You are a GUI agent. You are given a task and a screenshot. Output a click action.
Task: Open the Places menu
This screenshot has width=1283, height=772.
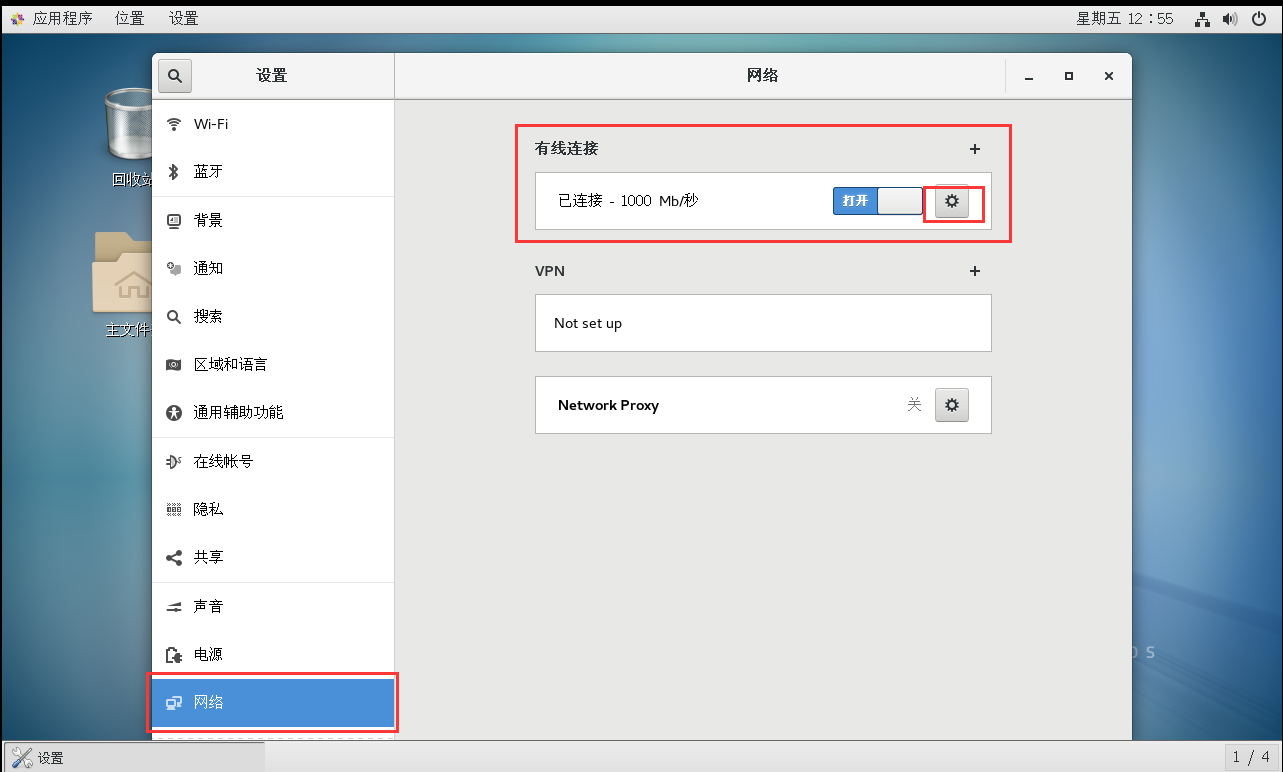129,18
